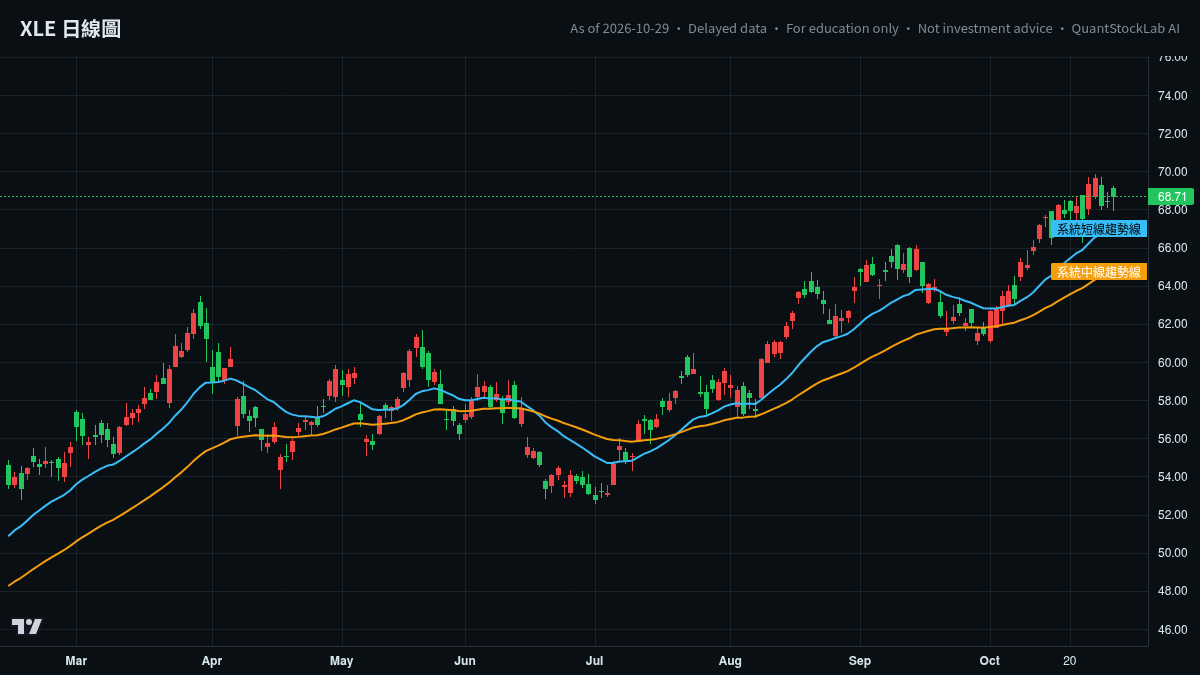Click the 'QuantStockLab AI' label

1125,28
